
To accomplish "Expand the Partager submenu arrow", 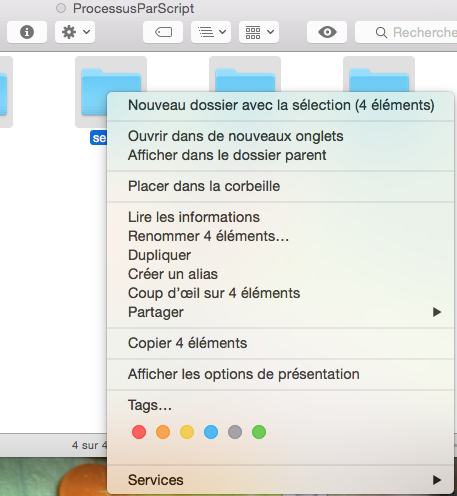I will 437,312.
